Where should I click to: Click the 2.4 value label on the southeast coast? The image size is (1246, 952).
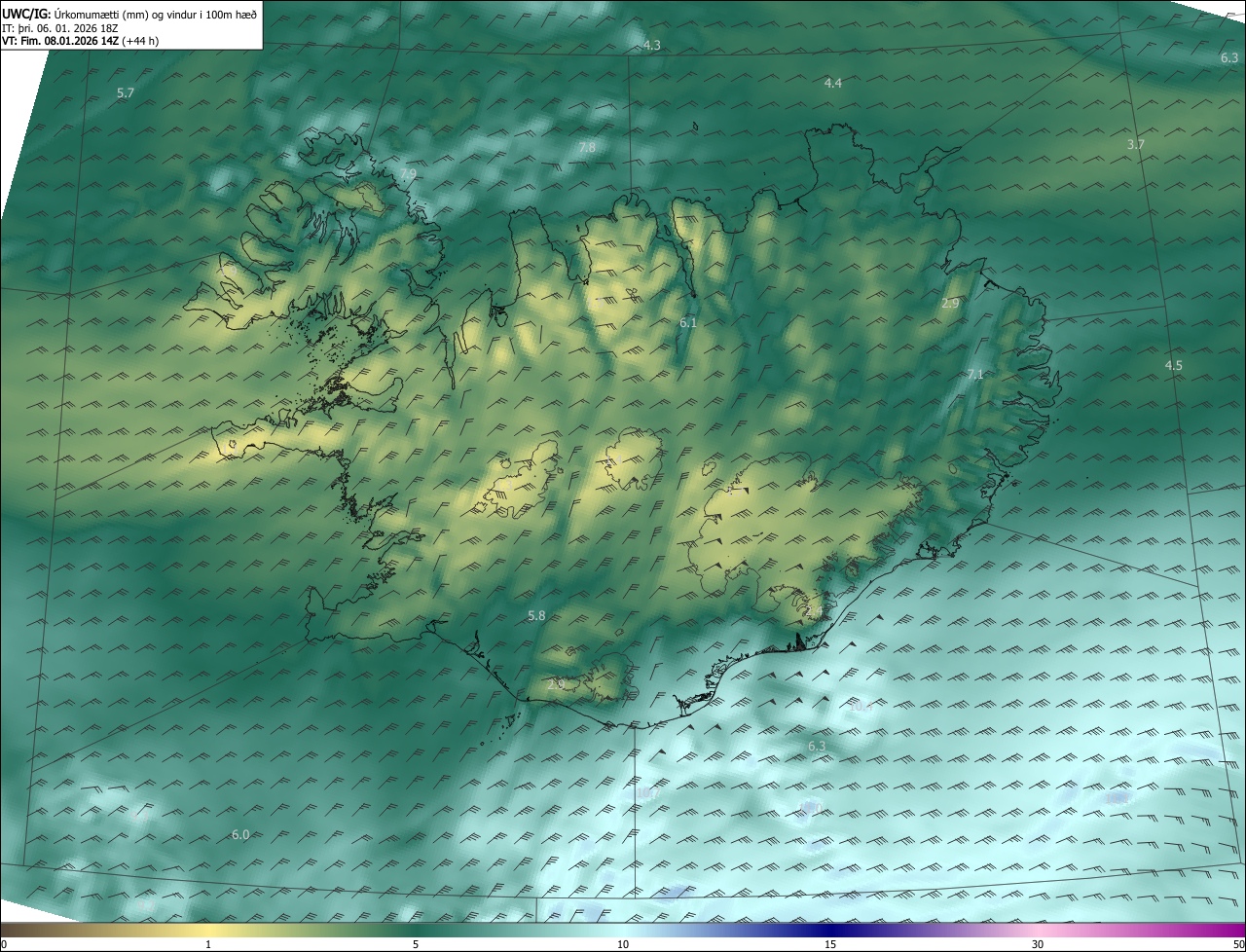click(x=813, y=611)
